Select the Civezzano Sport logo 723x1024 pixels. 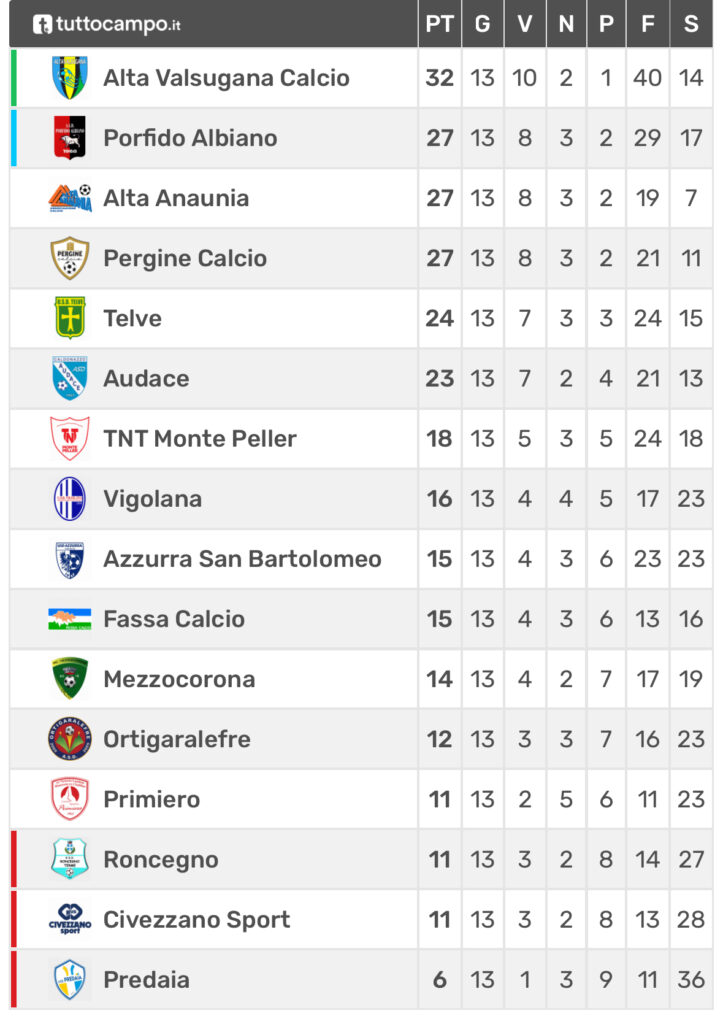coord(70,919)
